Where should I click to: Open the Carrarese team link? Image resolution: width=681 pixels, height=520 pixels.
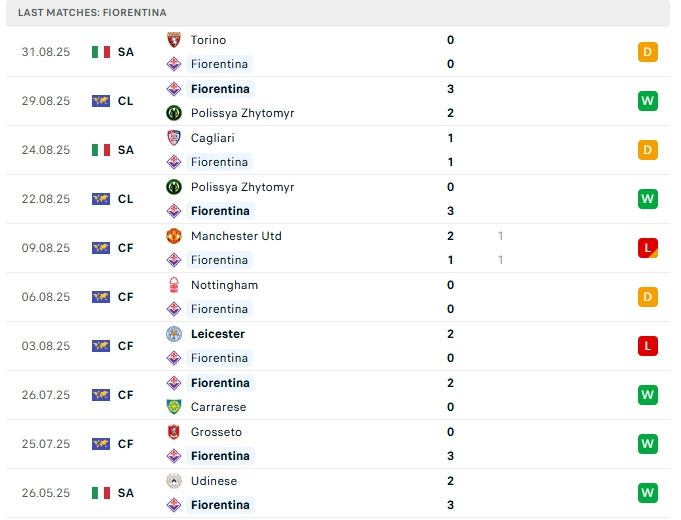[x=218, y=407]
